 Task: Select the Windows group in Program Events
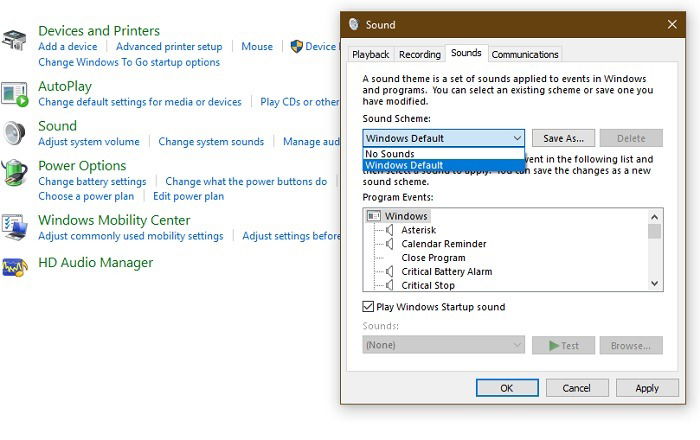click(x=406, y=216)
